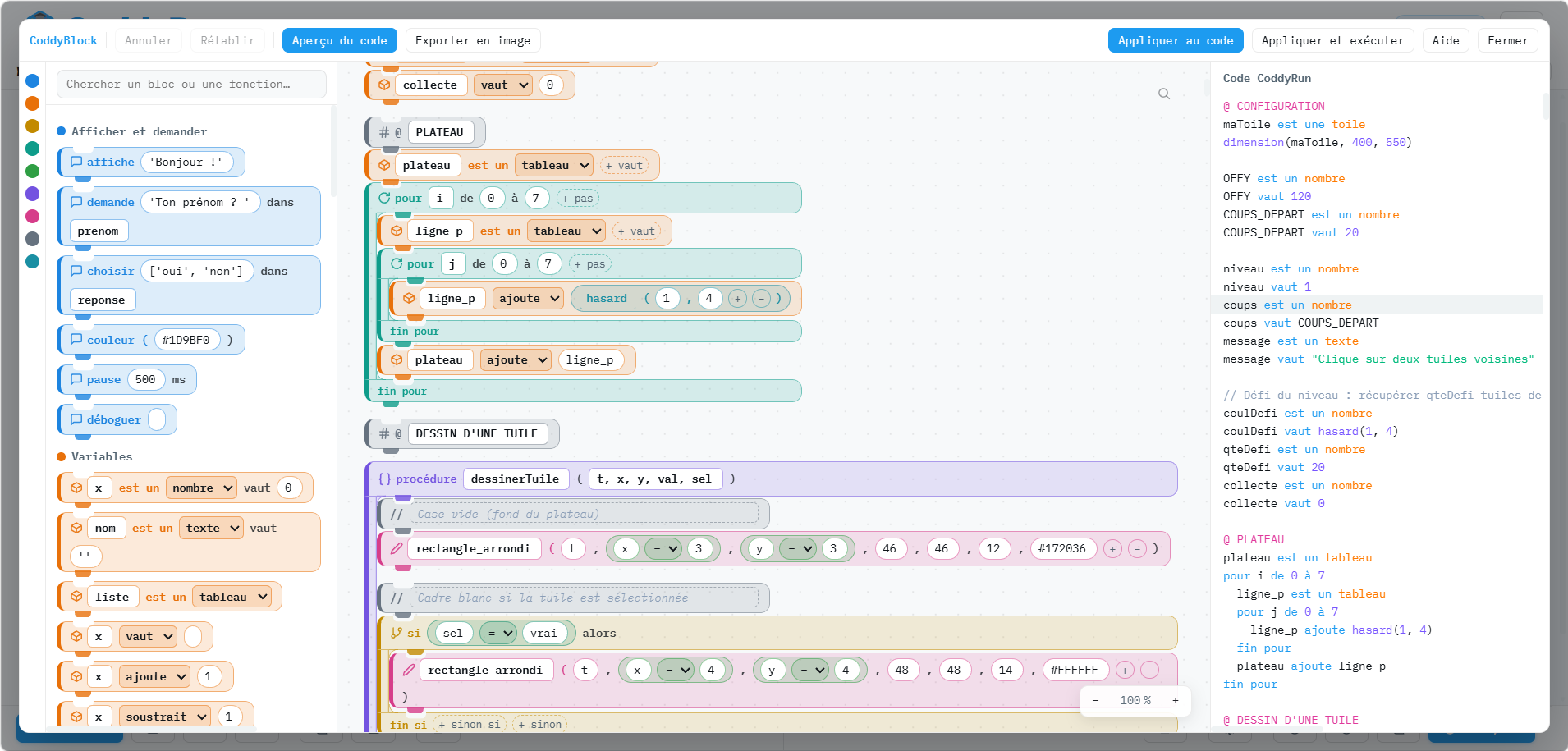Click the gray category dot in sidebar
The image size is (1568, 751).
tap(33, 239)
